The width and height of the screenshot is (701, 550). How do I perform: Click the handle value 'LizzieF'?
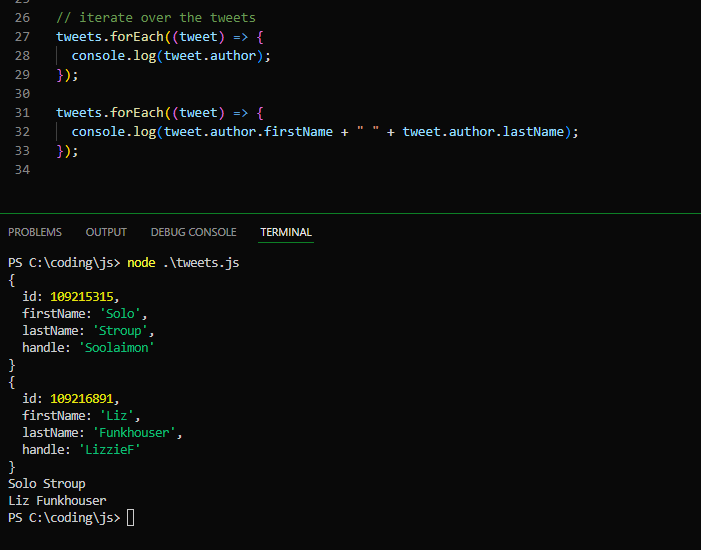click(x=110, y=449)
